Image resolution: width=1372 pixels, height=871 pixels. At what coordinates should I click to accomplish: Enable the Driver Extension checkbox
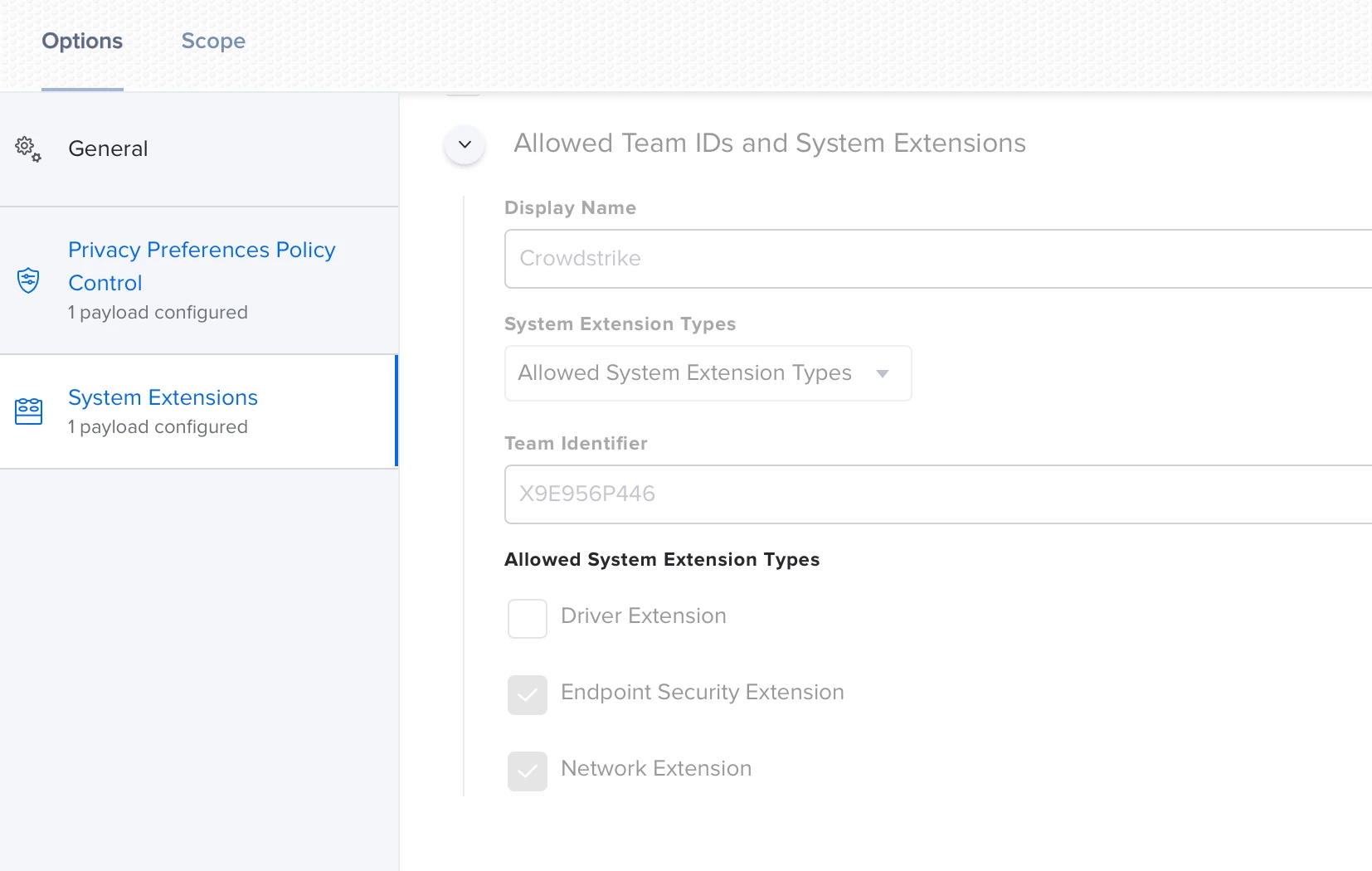click(528, 619)
